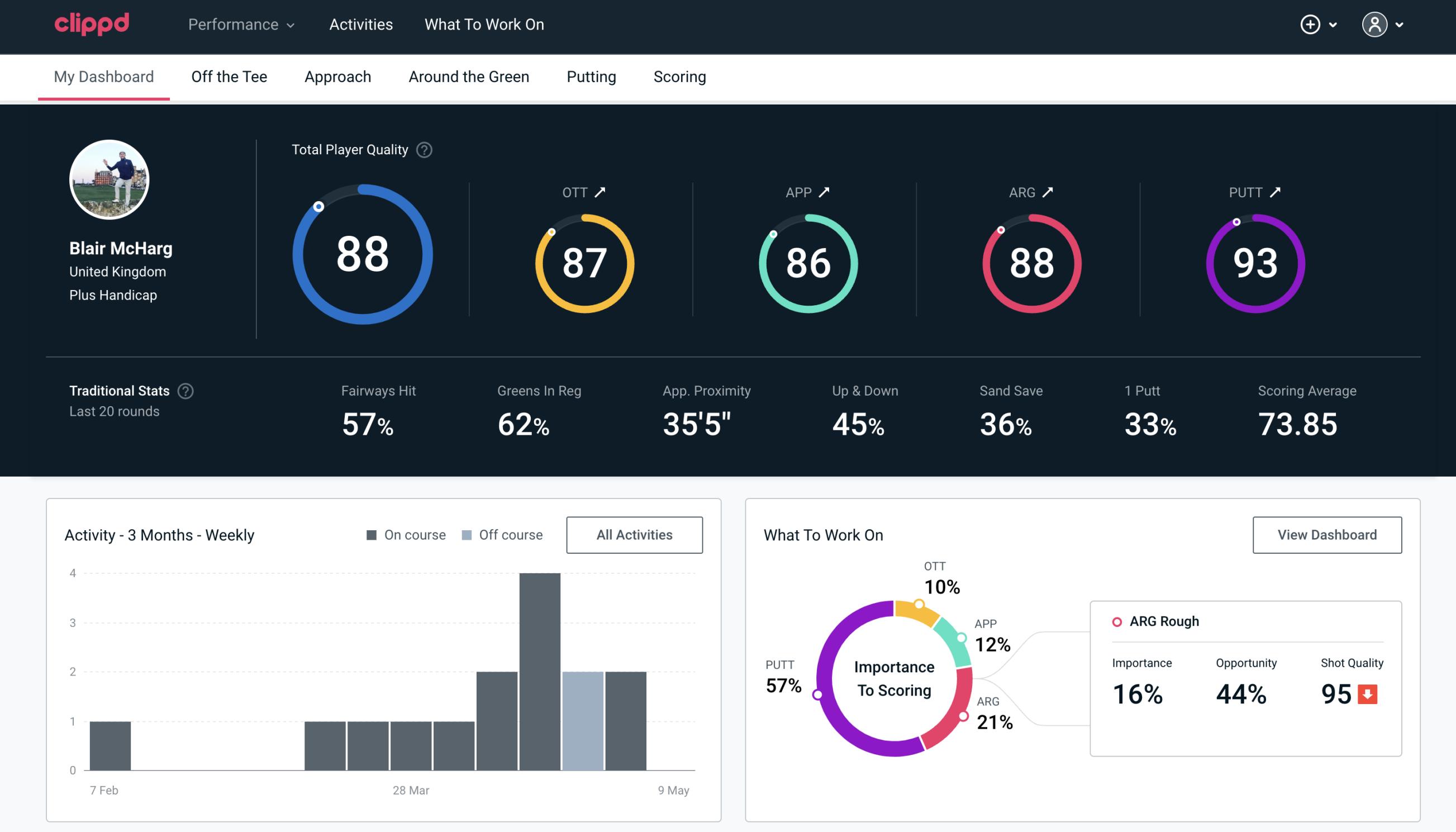1456x832 pixels.
Task: Click View Dashboard button
Action: coord(1326,534)
